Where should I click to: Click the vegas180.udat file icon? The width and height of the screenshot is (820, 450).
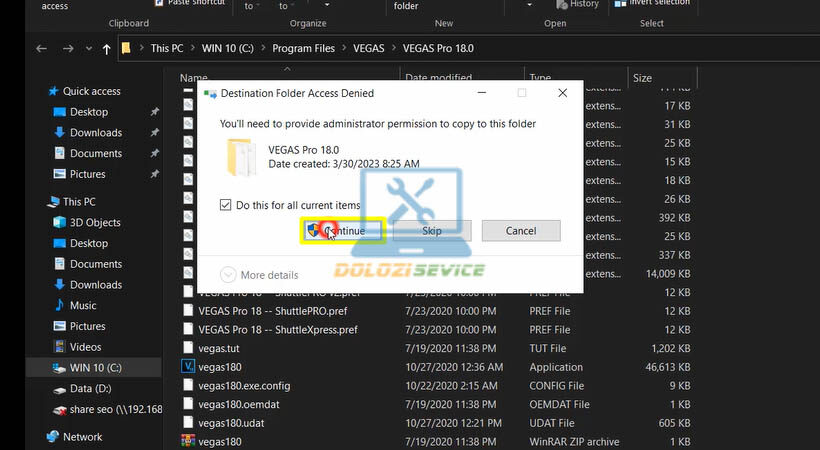point(188,422)
